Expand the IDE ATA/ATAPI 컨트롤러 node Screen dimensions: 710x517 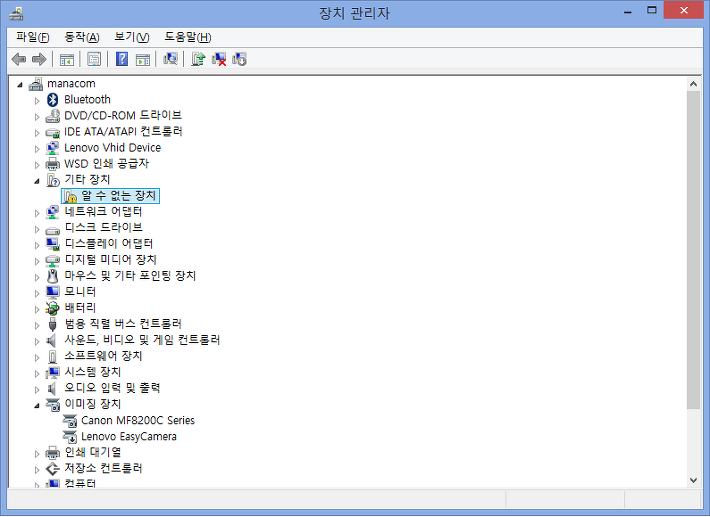point(37,133)
